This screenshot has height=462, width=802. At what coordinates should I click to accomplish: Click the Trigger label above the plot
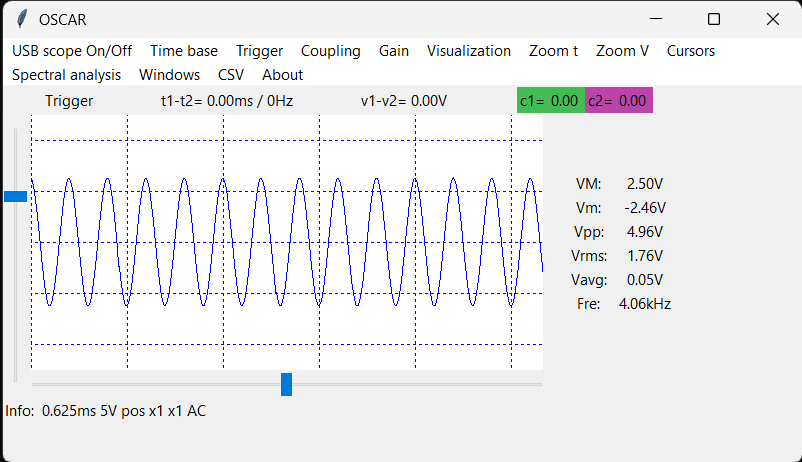[x=69, y=101]
